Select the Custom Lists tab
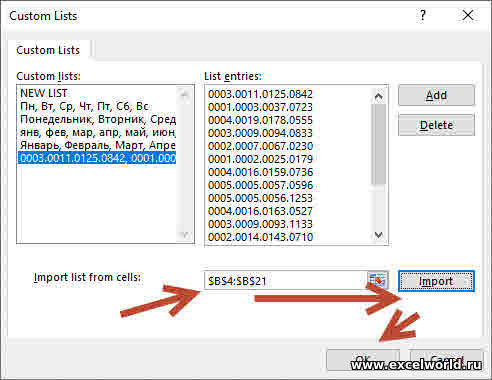 coord(48,50)
